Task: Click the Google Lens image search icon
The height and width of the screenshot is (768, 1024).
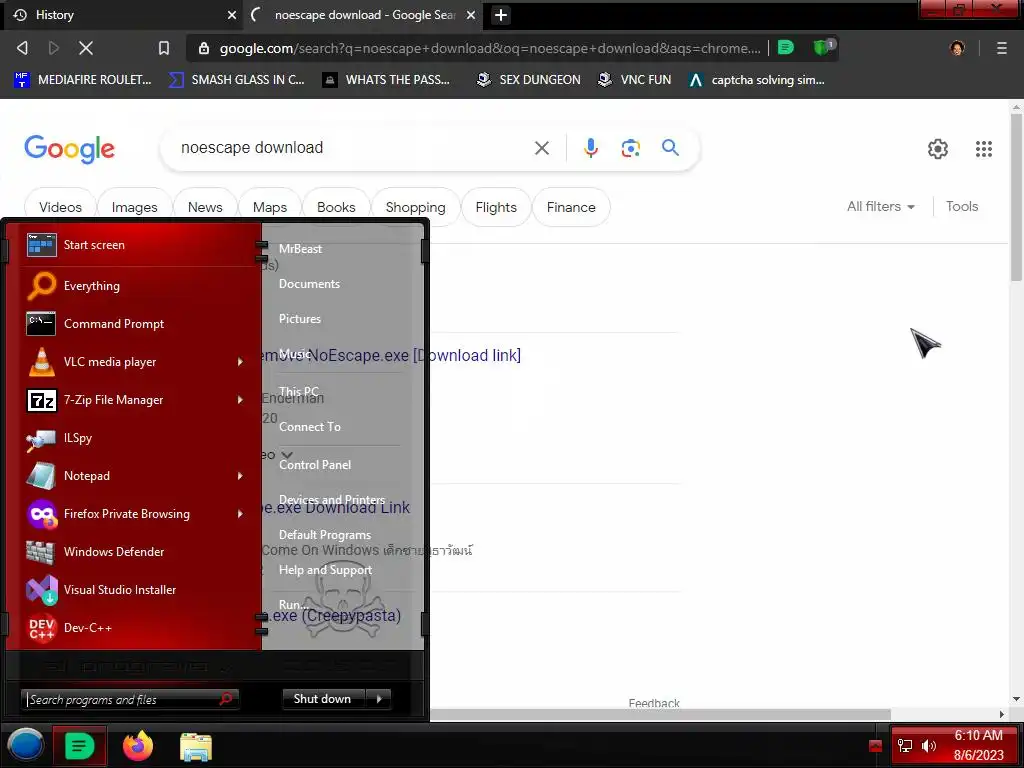Action: (630, 148)
